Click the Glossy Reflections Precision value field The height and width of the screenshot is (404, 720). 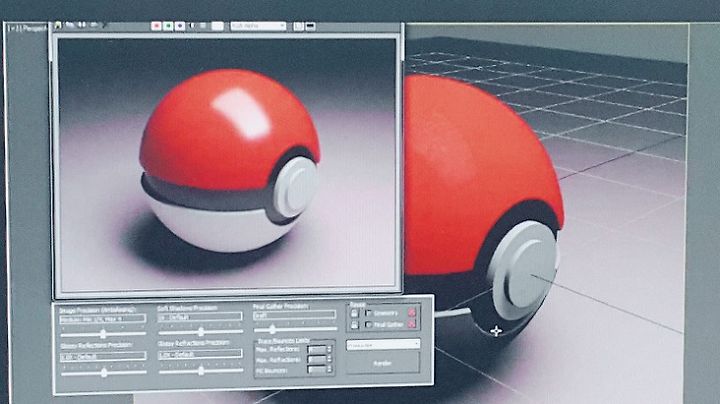[103, 356]
